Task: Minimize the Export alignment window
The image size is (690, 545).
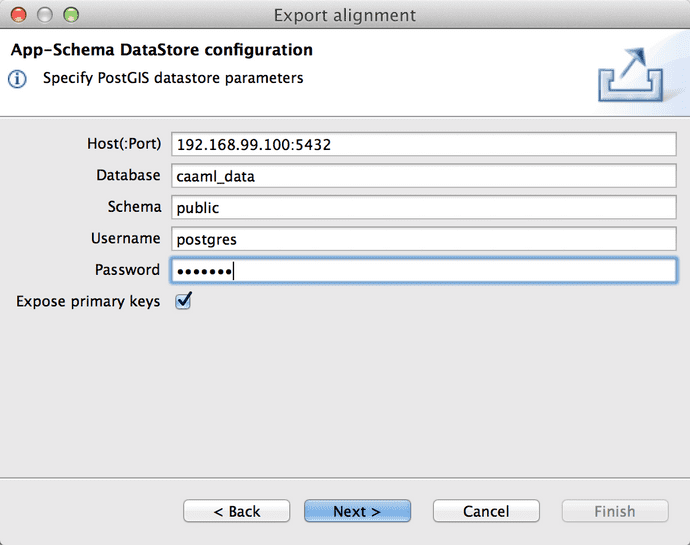Action: [x=44, y=15]
